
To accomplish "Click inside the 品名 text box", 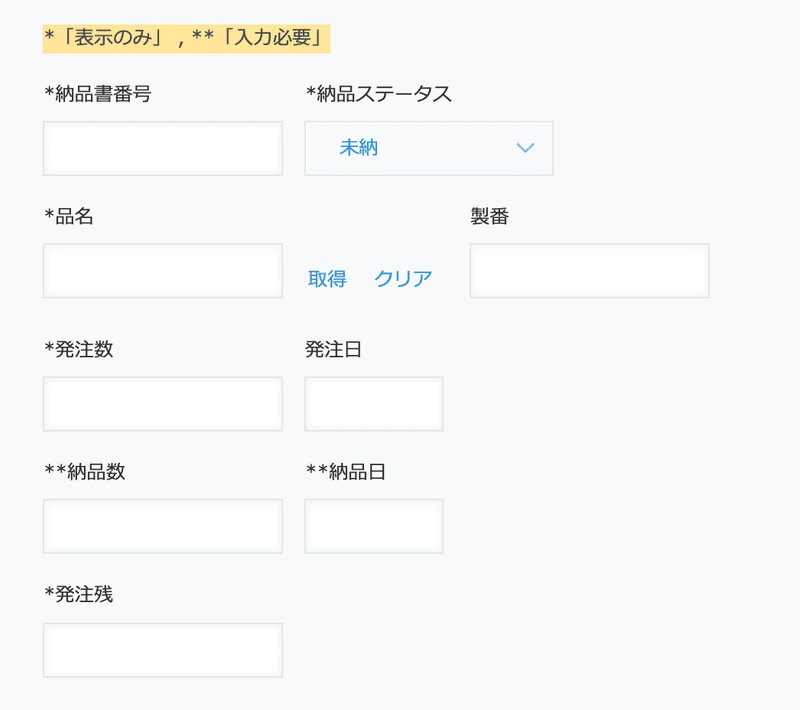I will click(162, 271).
